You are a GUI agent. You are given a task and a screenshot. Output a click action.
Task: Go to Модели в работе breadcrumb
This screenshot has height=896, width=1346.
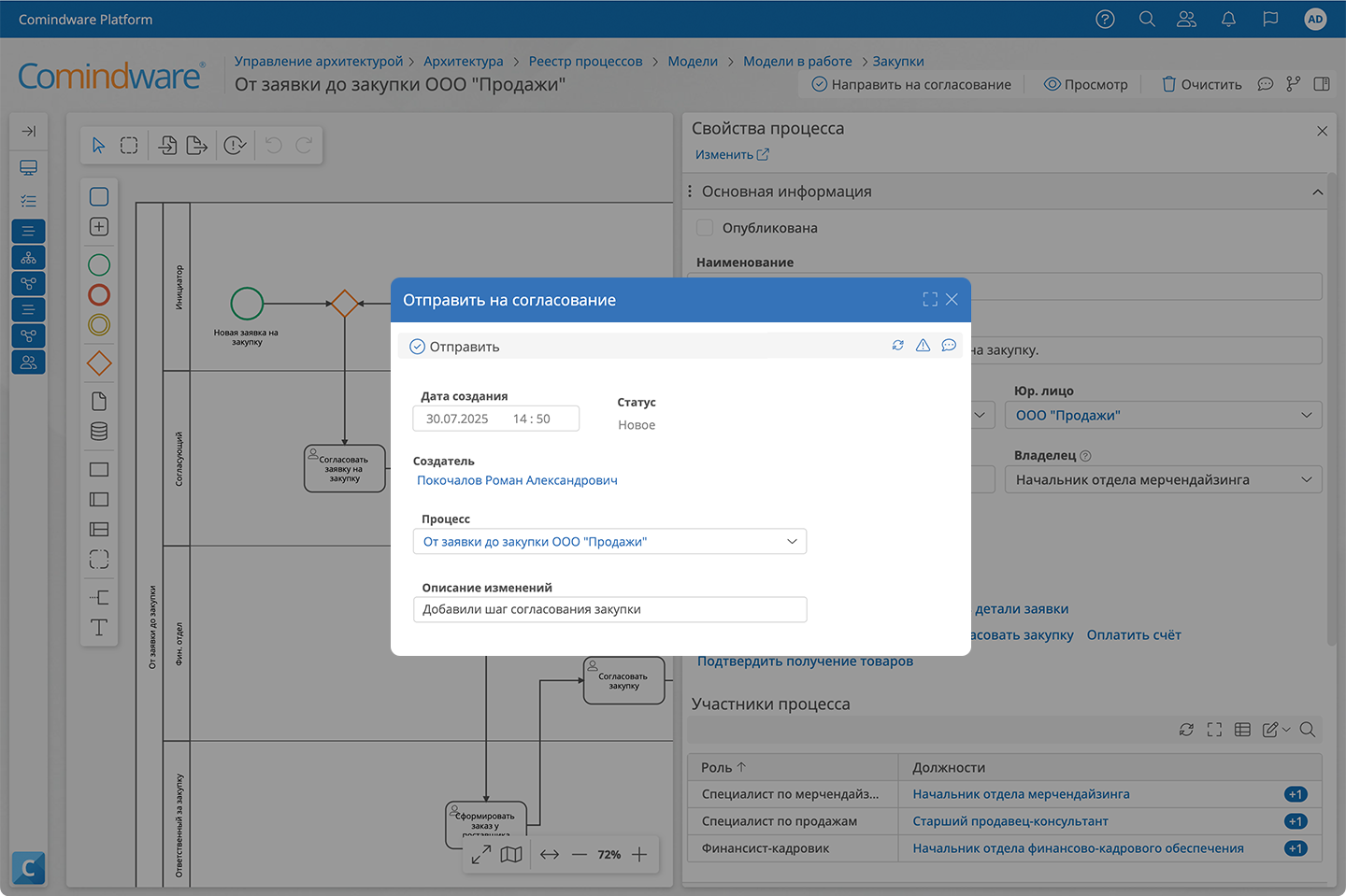pos(797,61)
